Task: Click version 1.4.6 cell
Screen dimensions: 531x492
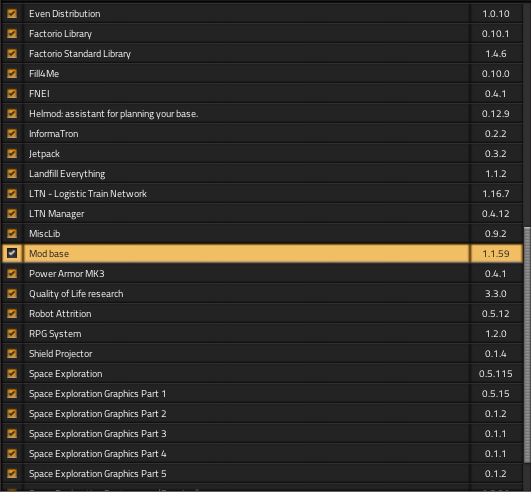Action: click(496, 54)
